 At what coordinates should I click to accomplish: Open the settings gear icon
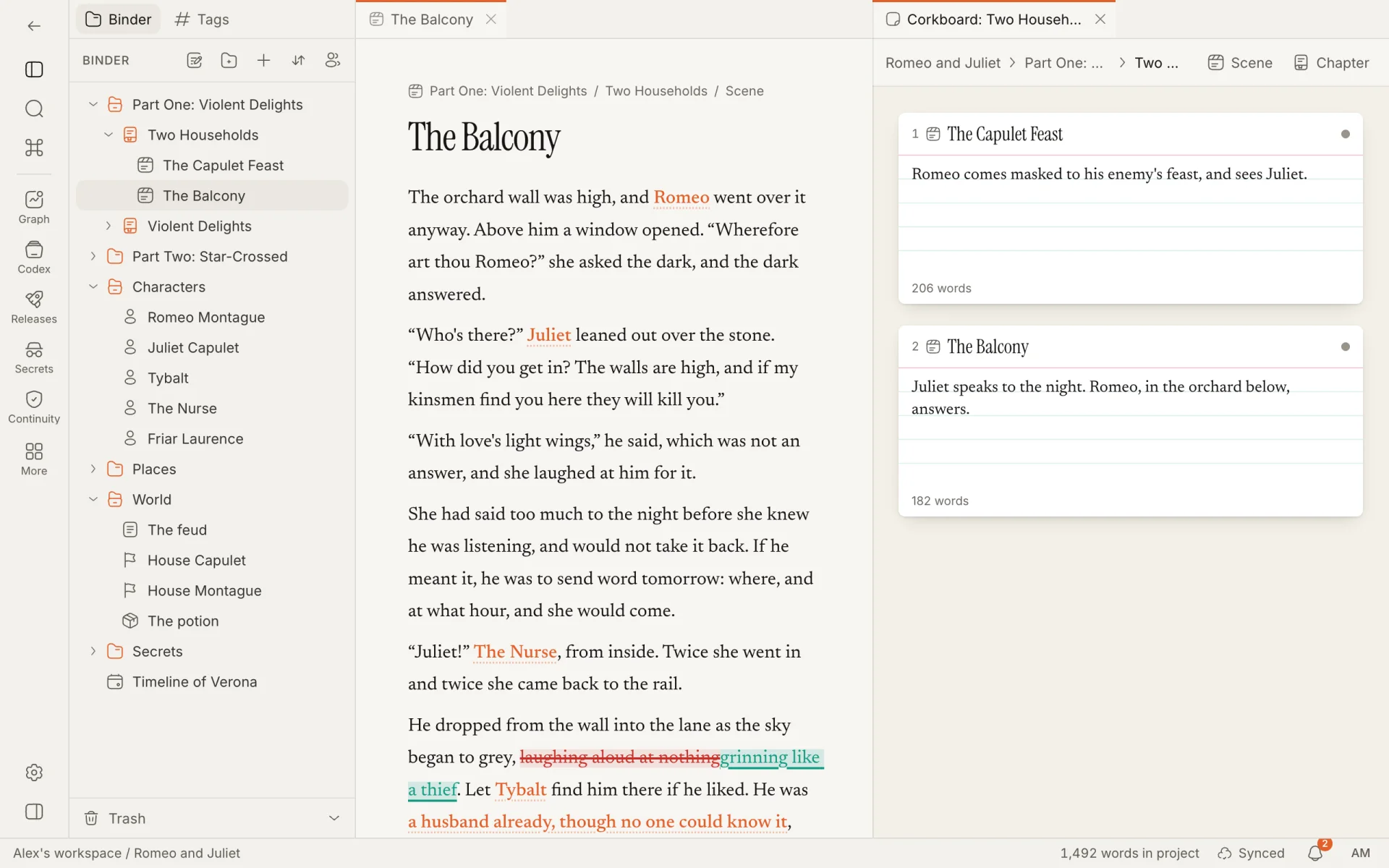[x=34, y=773]
